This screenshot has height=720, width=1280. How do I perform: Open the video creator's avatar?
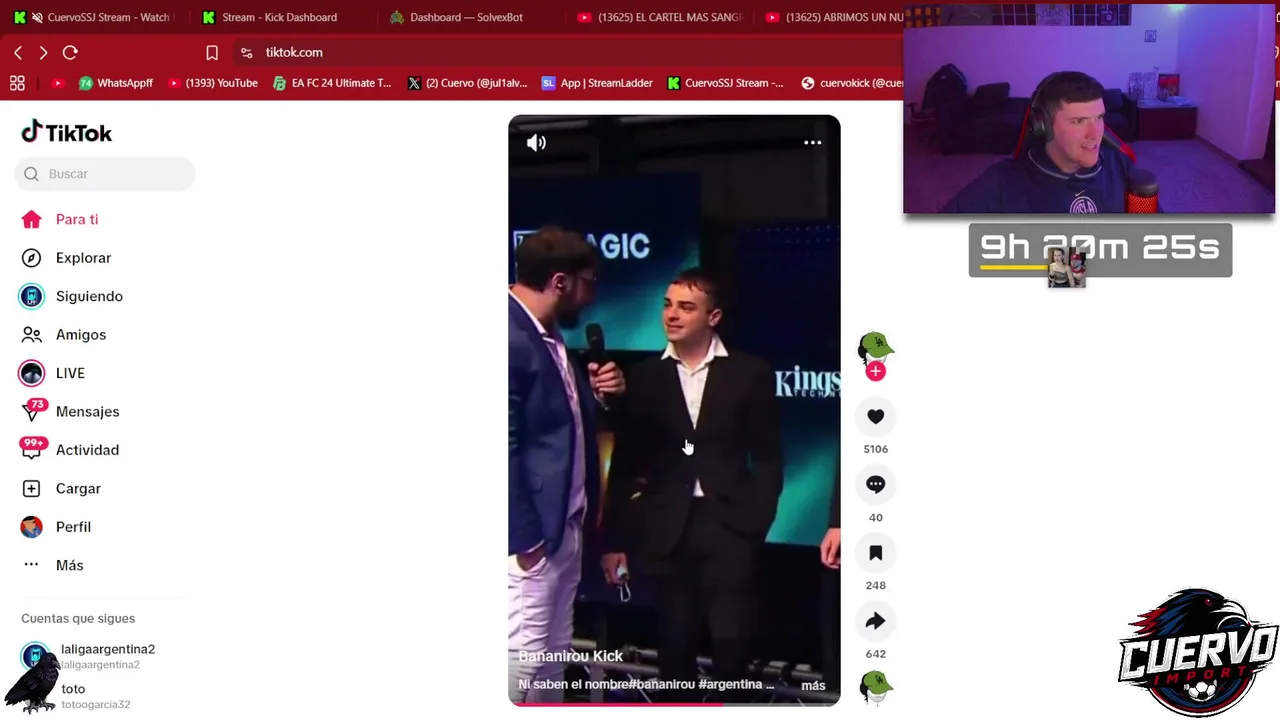point(875,348)
